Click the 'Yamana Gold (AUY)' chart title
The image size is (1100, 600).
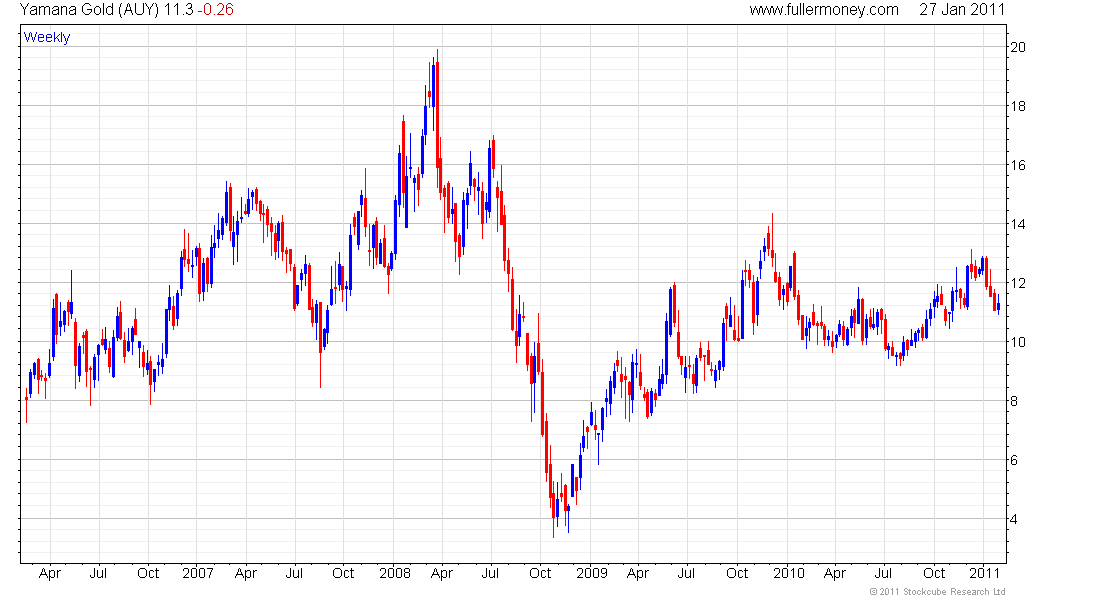pos(90,10)
